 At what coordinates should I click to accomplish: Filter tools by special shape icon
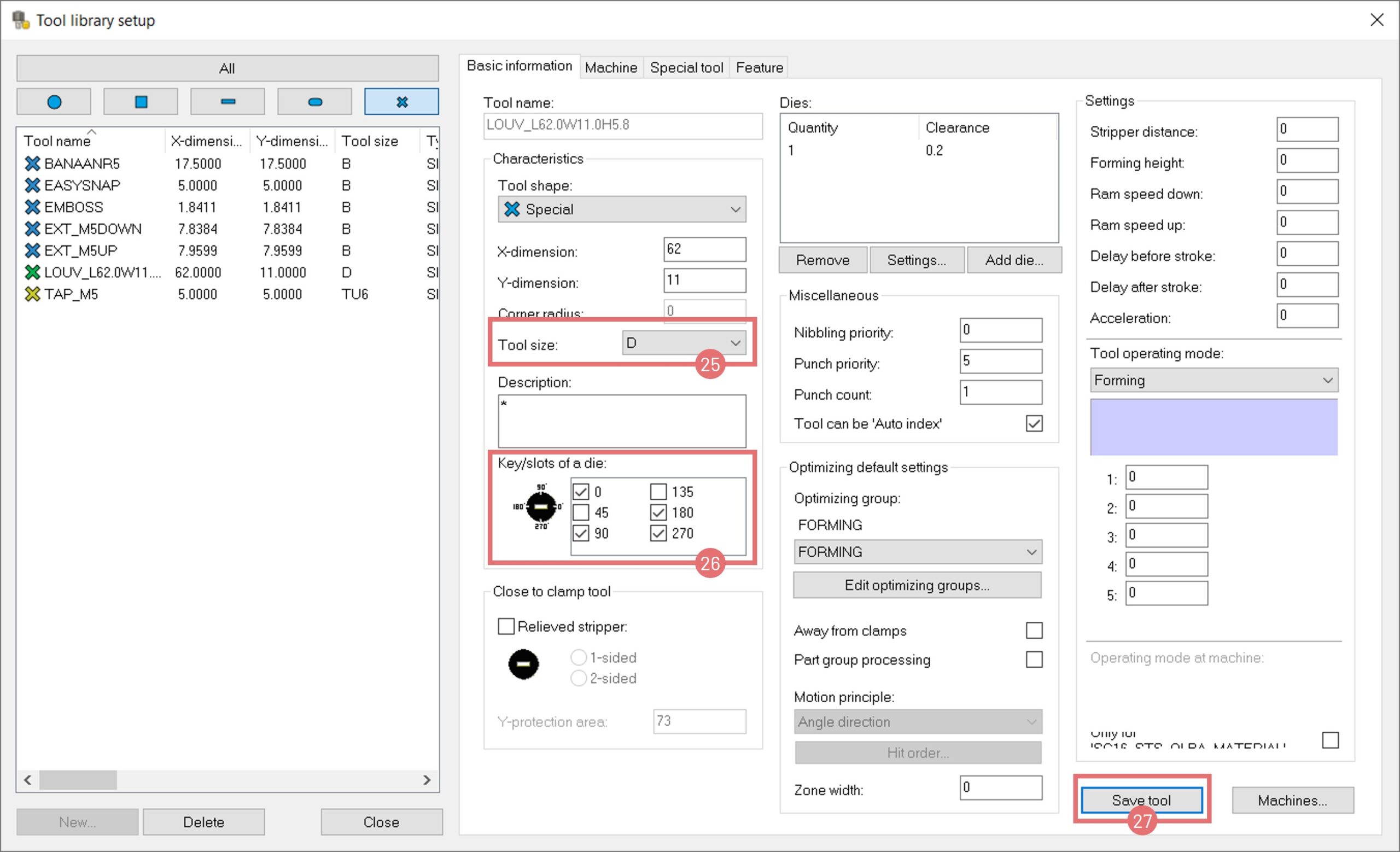(401, 102)
